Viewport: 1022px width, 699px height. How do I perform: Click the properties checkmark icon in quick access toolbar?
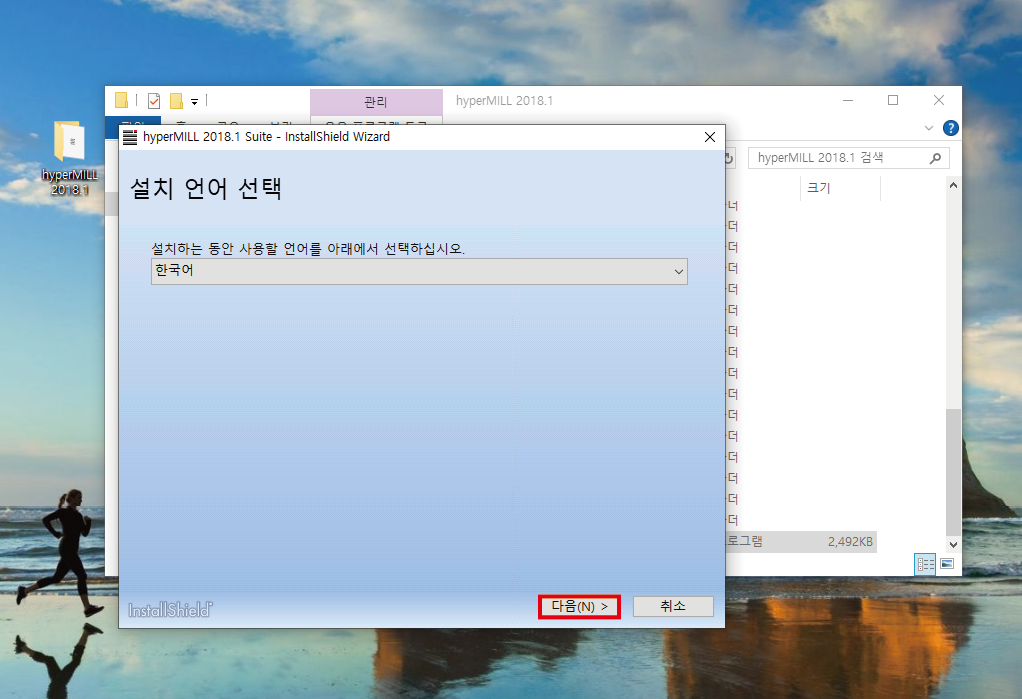[154, 100]
